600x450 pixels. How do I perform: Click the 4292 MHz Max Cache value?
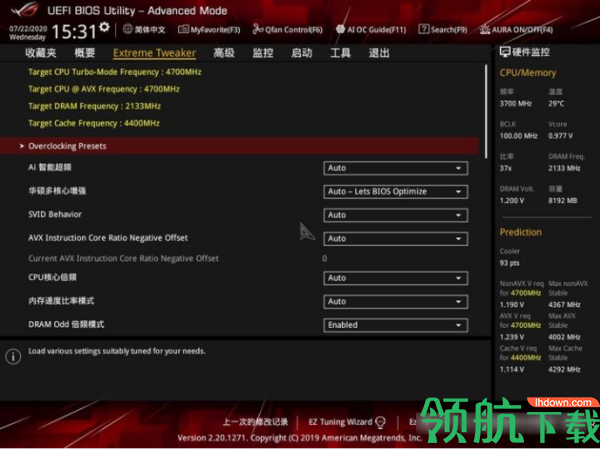564,370
